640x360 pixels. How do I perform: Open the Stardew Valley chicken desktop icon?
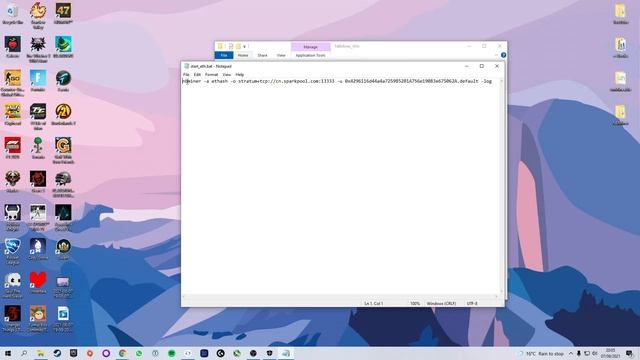click(x=38, y=16)
